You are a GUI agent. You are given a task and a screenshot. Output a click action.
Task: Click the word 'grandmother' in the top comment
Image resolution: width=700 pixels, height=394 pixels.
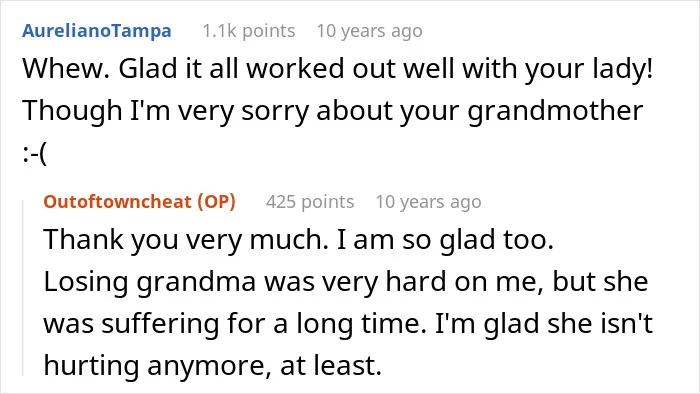click(555, 111)
